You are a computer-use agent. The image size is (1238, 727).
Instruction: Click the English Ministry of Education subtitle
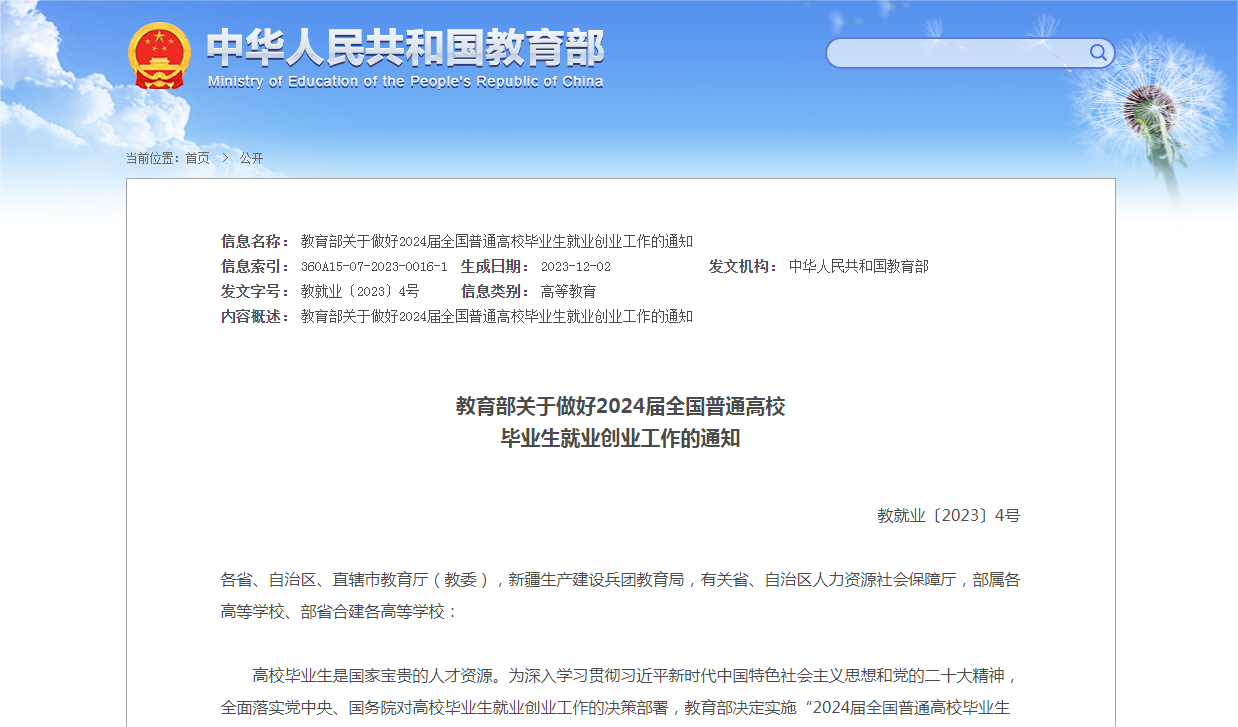click(405, 82)
